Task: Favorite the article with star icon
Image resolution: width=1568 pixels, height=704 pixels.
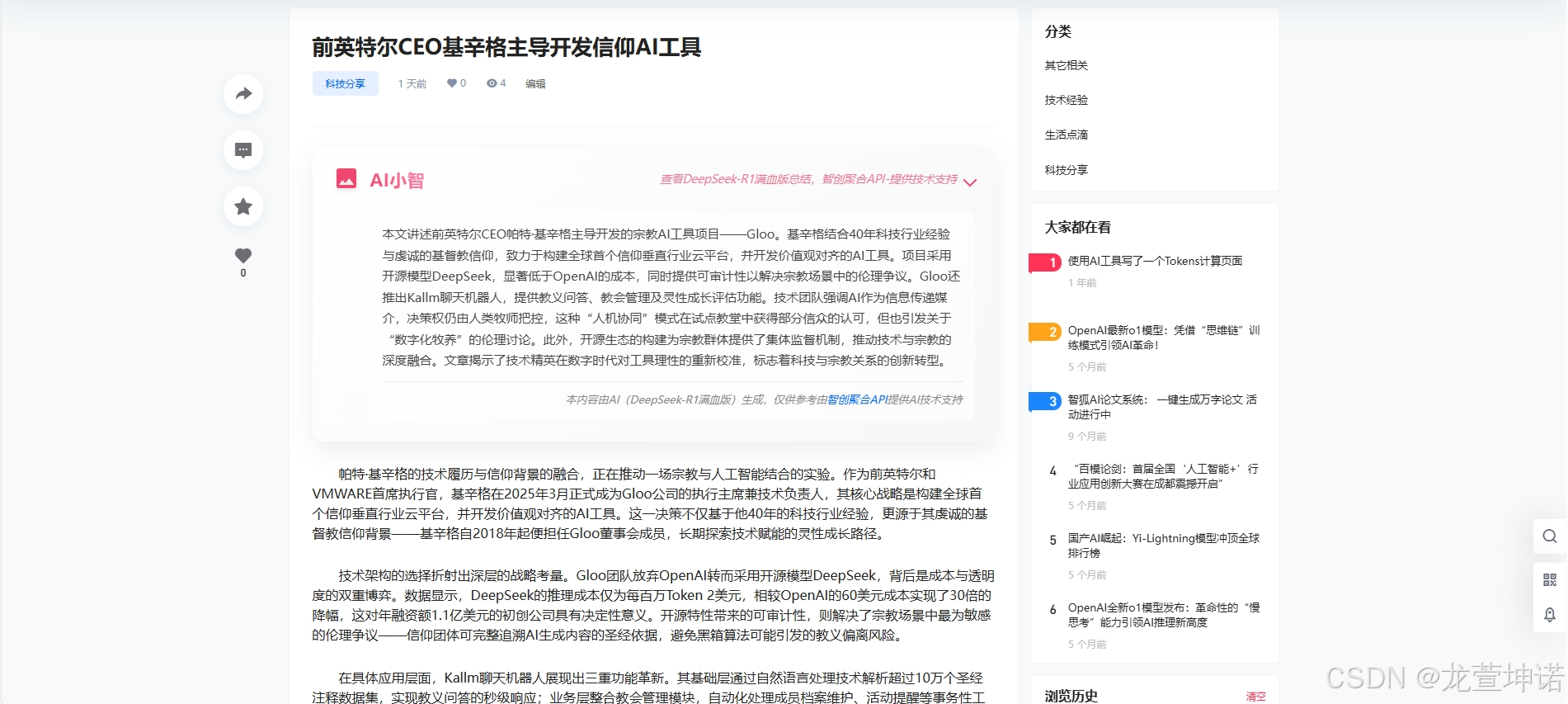Action: (243, 206)
